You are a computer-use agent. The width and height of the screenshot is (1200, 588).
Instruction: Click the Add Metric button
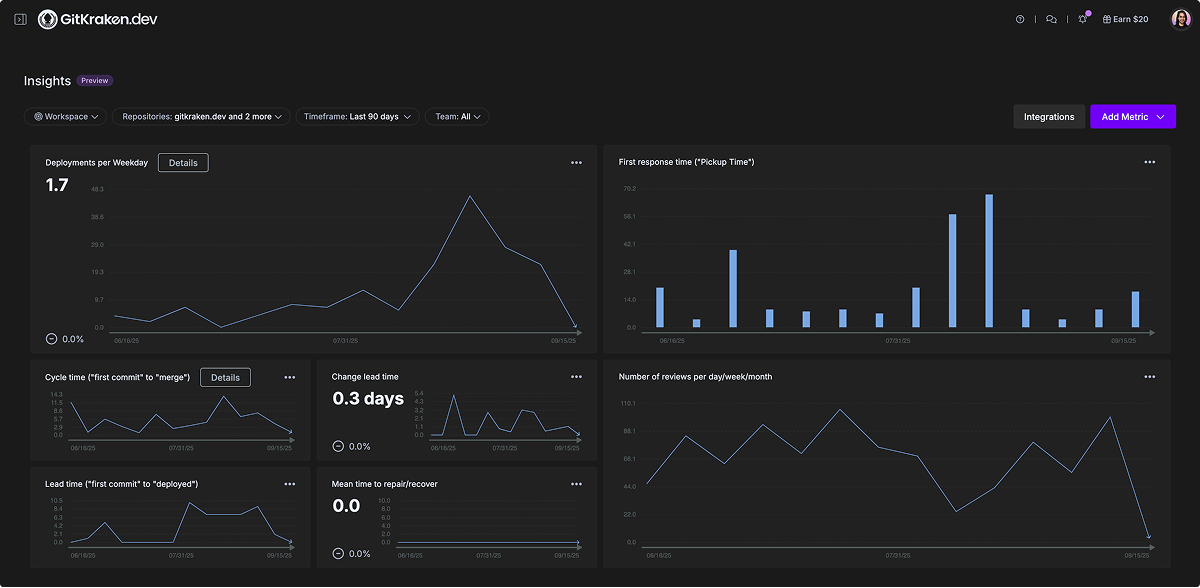click(1132, 117)
